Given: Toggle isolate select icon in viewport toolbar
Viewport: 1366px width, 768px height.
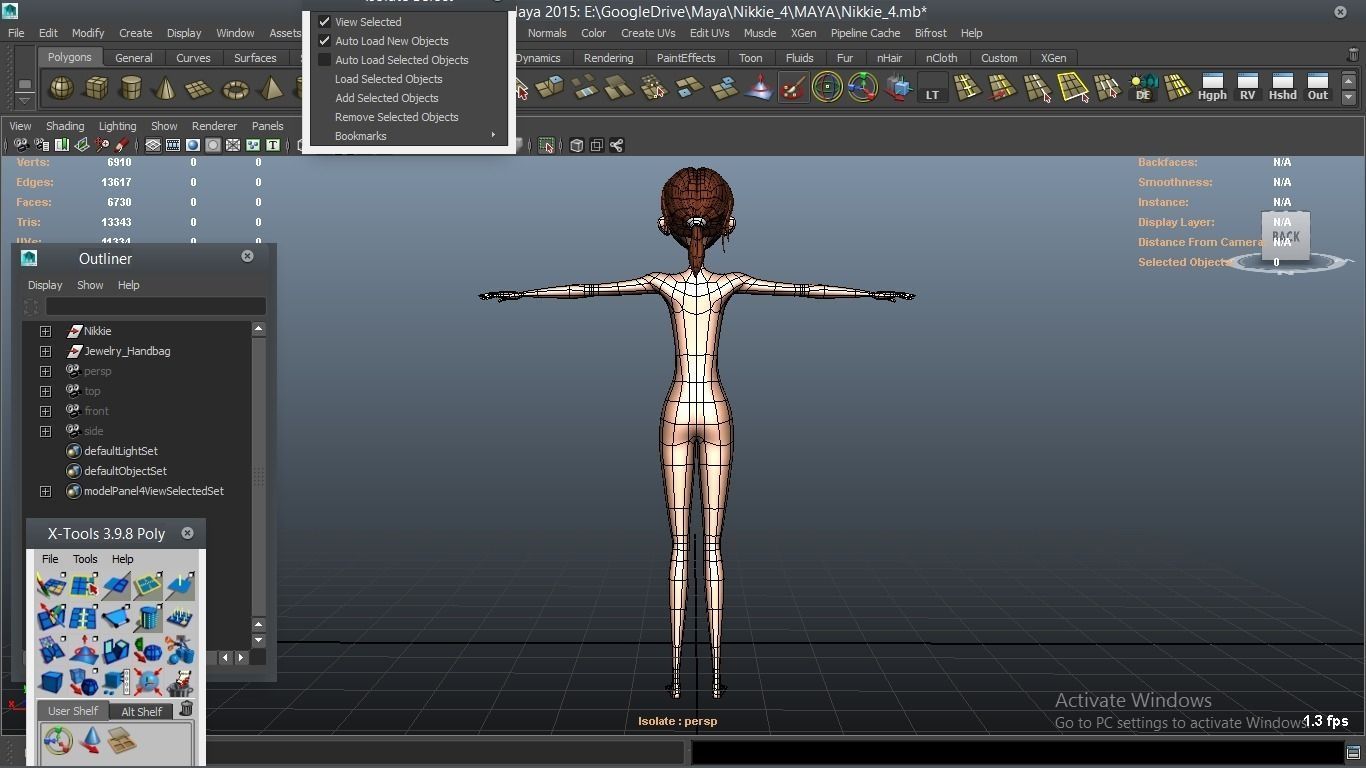Looking at the screenshot, I should pos(546,145).
